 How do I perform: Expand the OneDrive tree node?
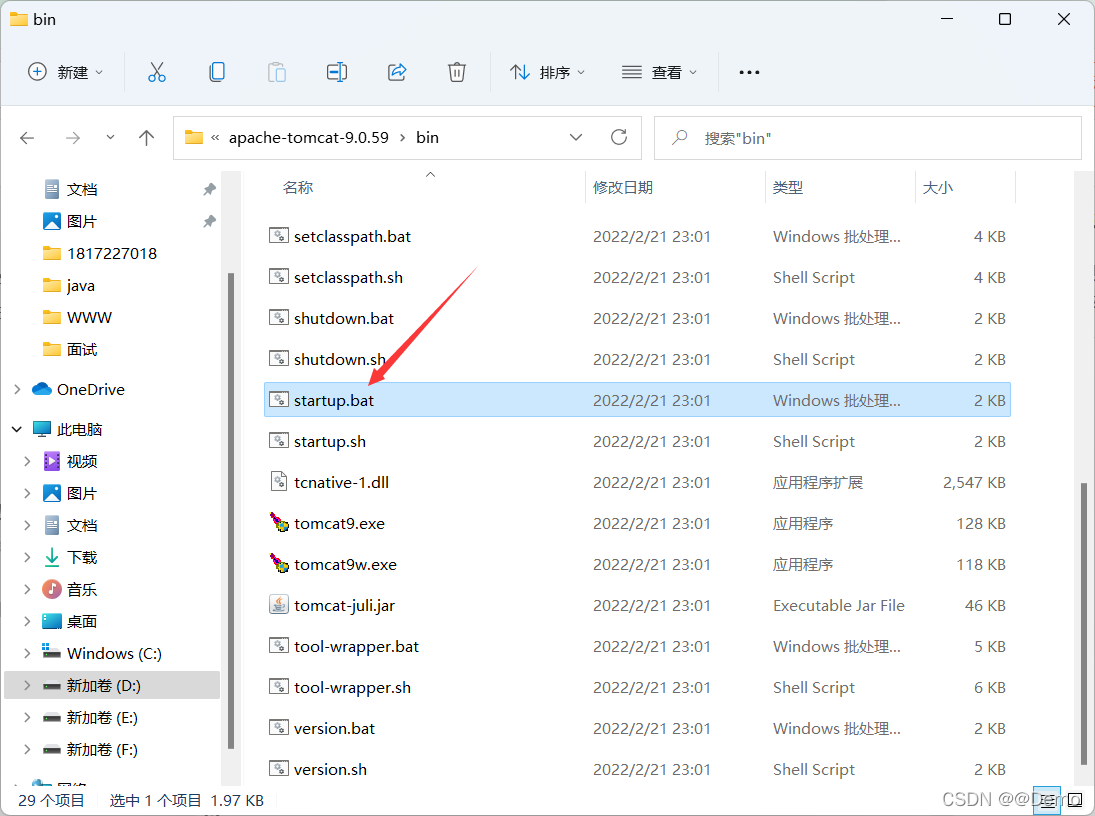click(x=17, y=389)
